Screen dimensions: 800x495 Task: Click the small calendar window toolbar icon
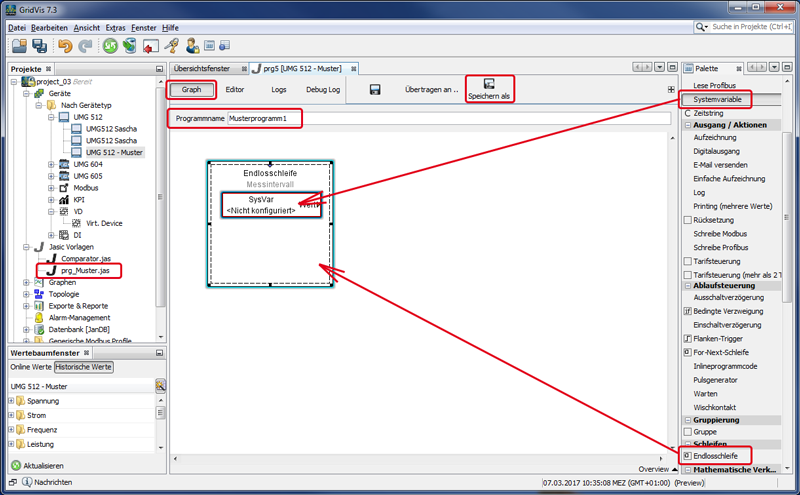209,45
